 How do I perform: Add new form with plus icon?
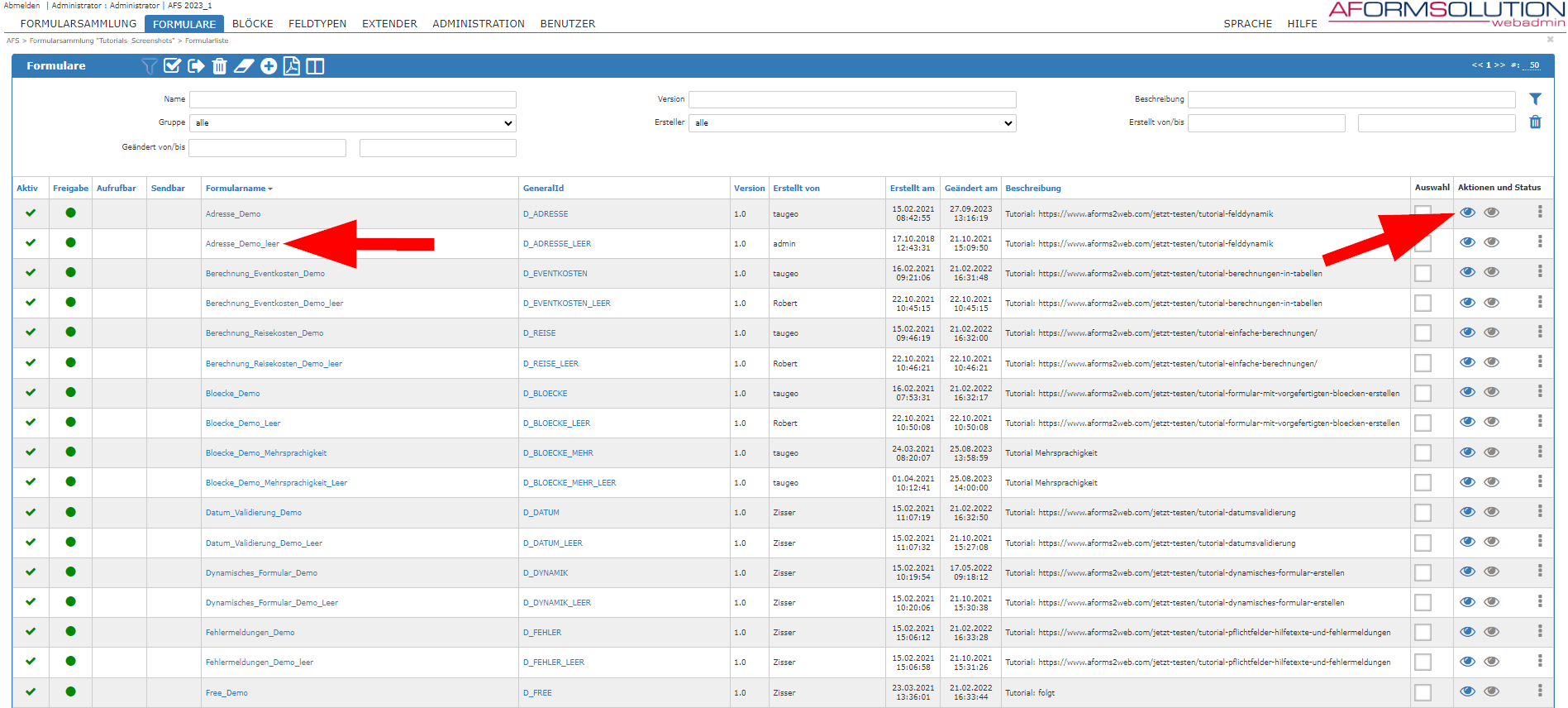(269, 66)
